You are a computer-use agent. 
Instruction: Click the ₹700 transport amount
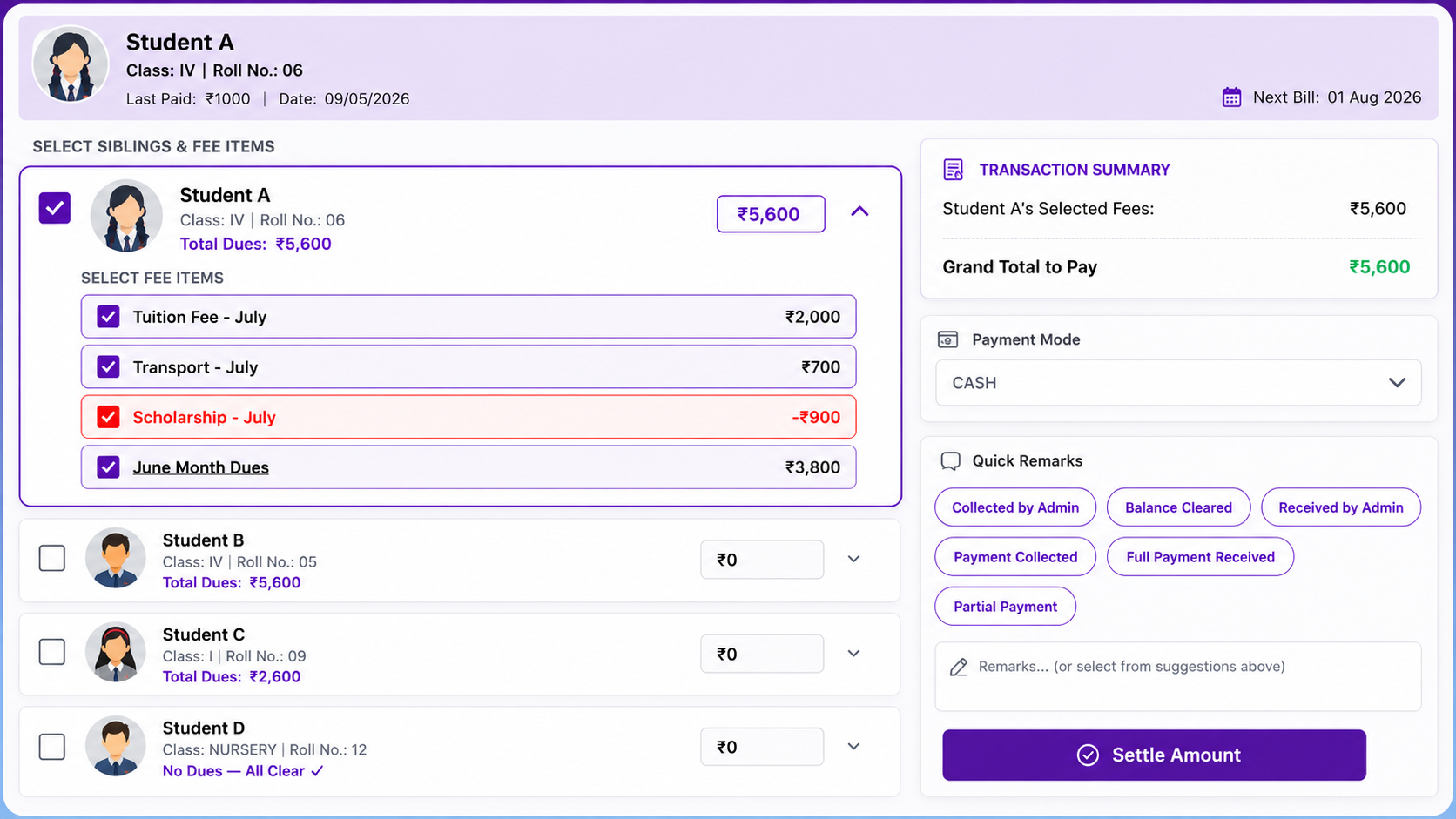coord(820,367)
